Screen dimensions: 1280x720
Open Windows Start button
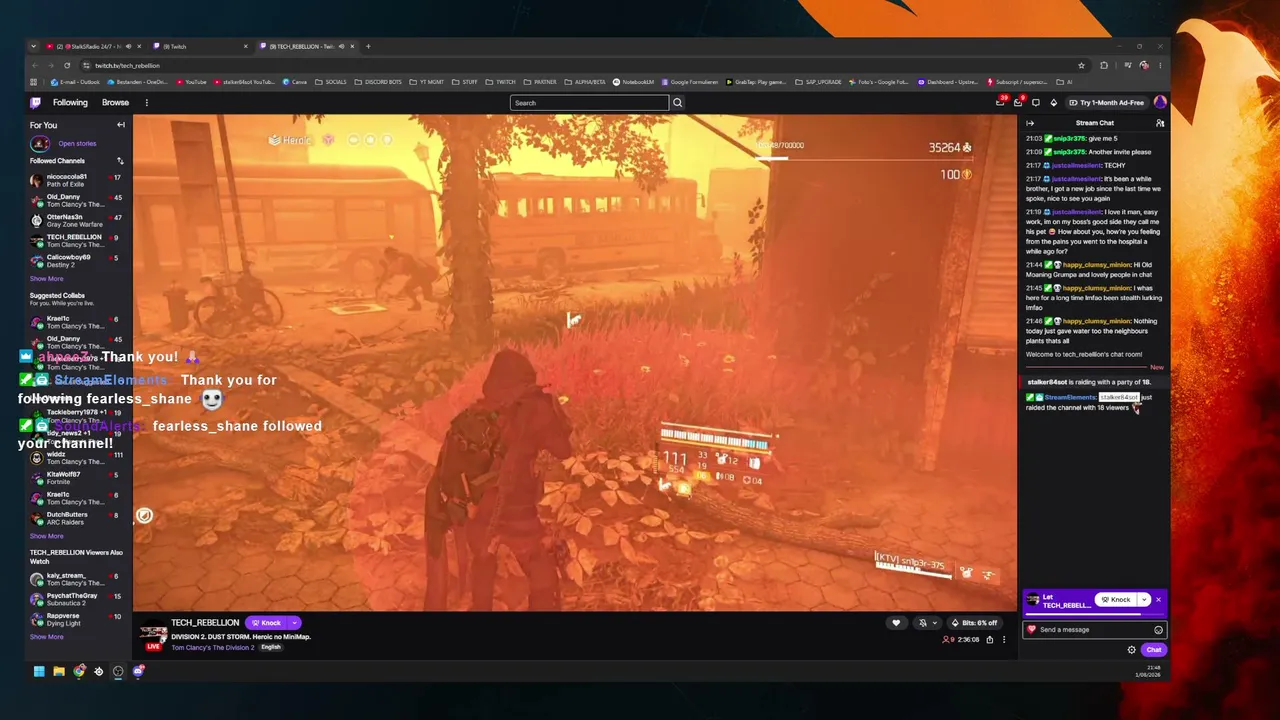tap(39, 671)
